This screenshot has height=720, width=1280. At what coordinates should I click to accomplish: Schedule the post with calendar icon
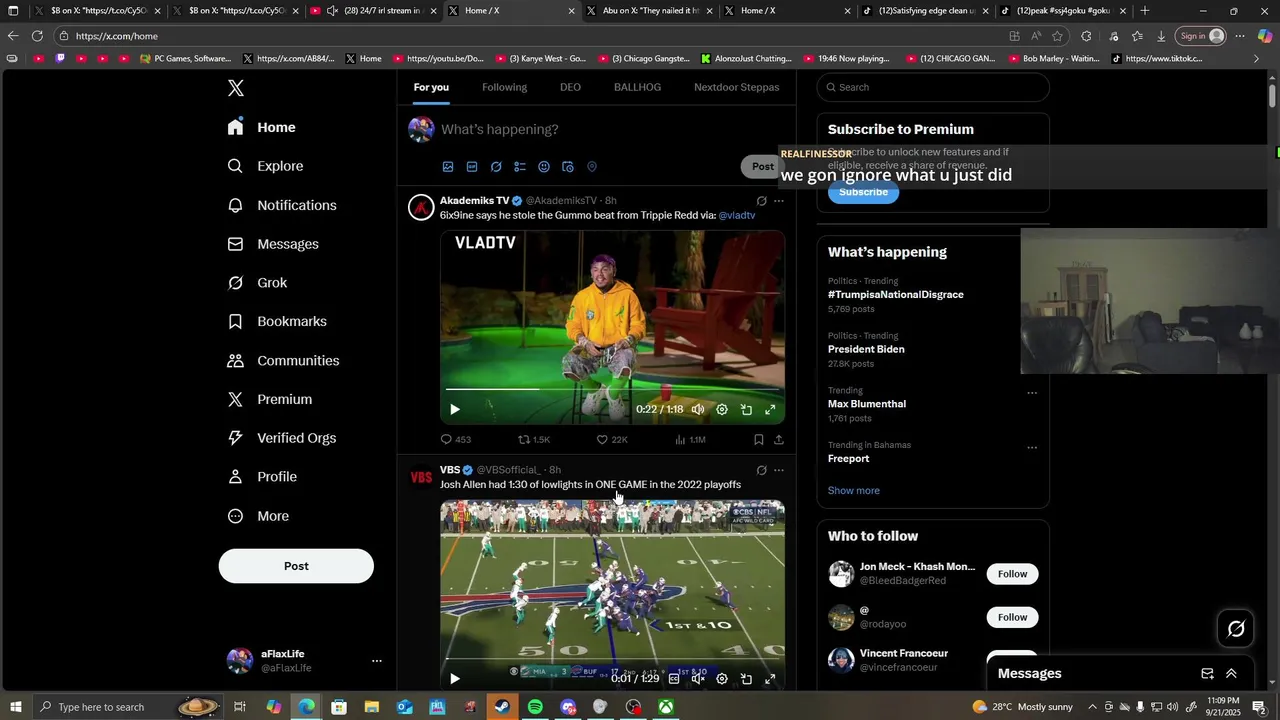pos(568,167)
